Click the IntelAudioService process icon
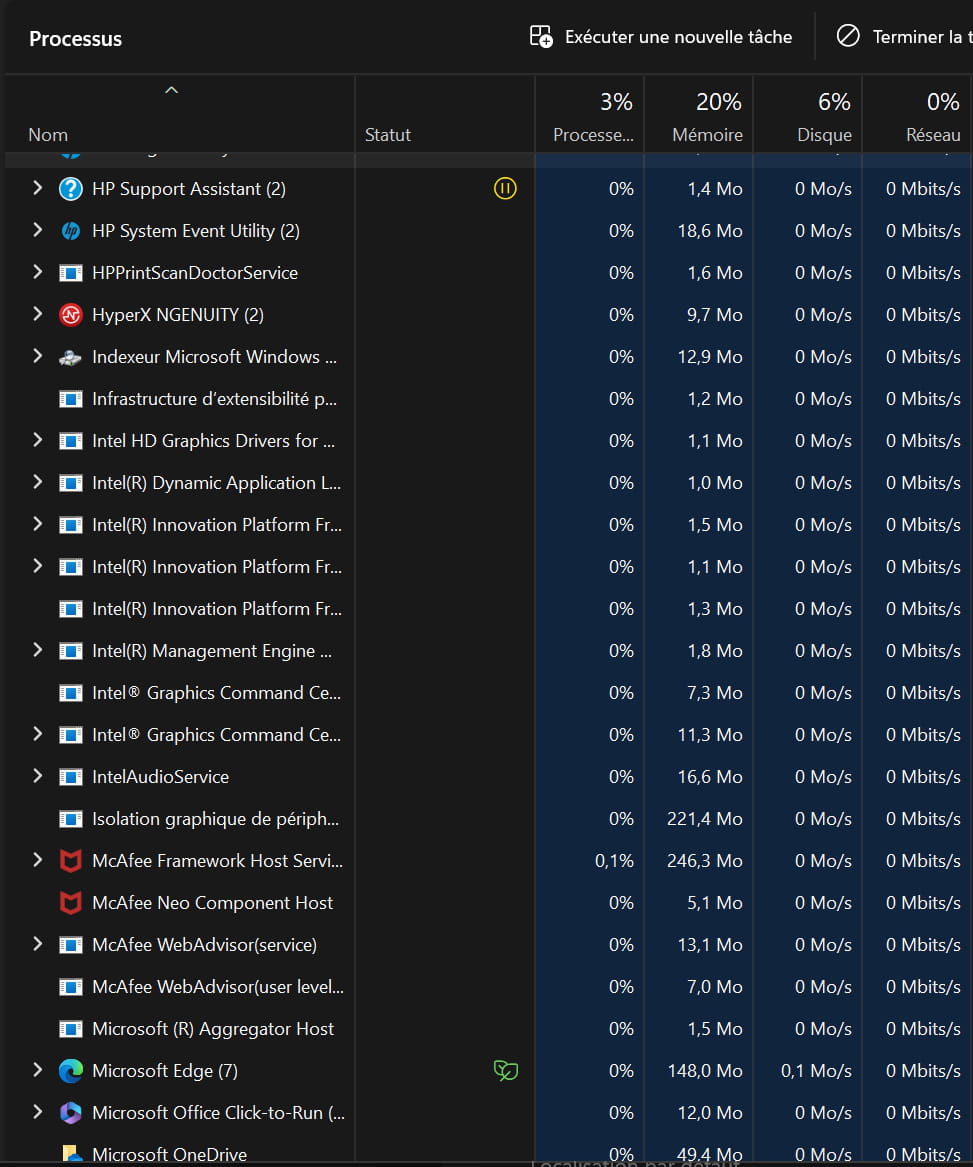The width and height of the screenshot is (973, 1167). coord(71,777)
